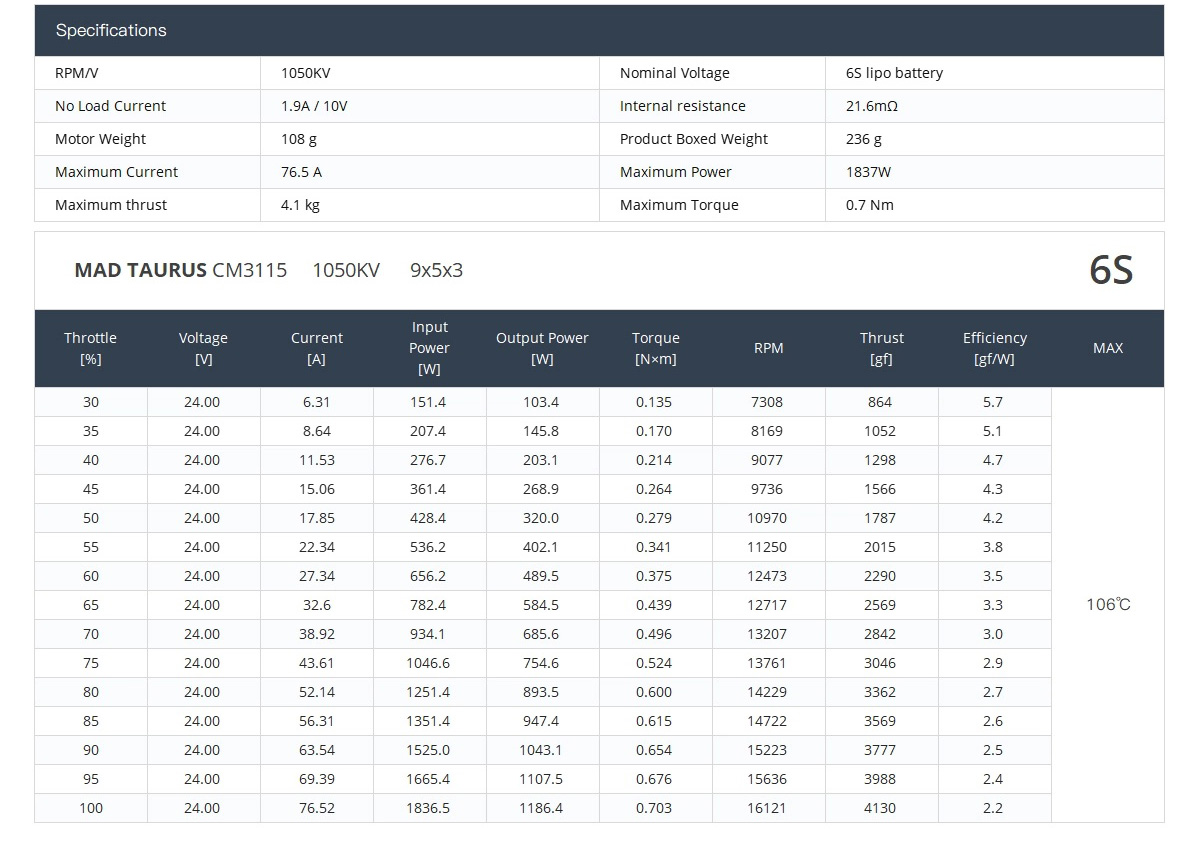1200x856 pixels.
Task: Click the Input Power [W] column header
Action: click(429, 348)
